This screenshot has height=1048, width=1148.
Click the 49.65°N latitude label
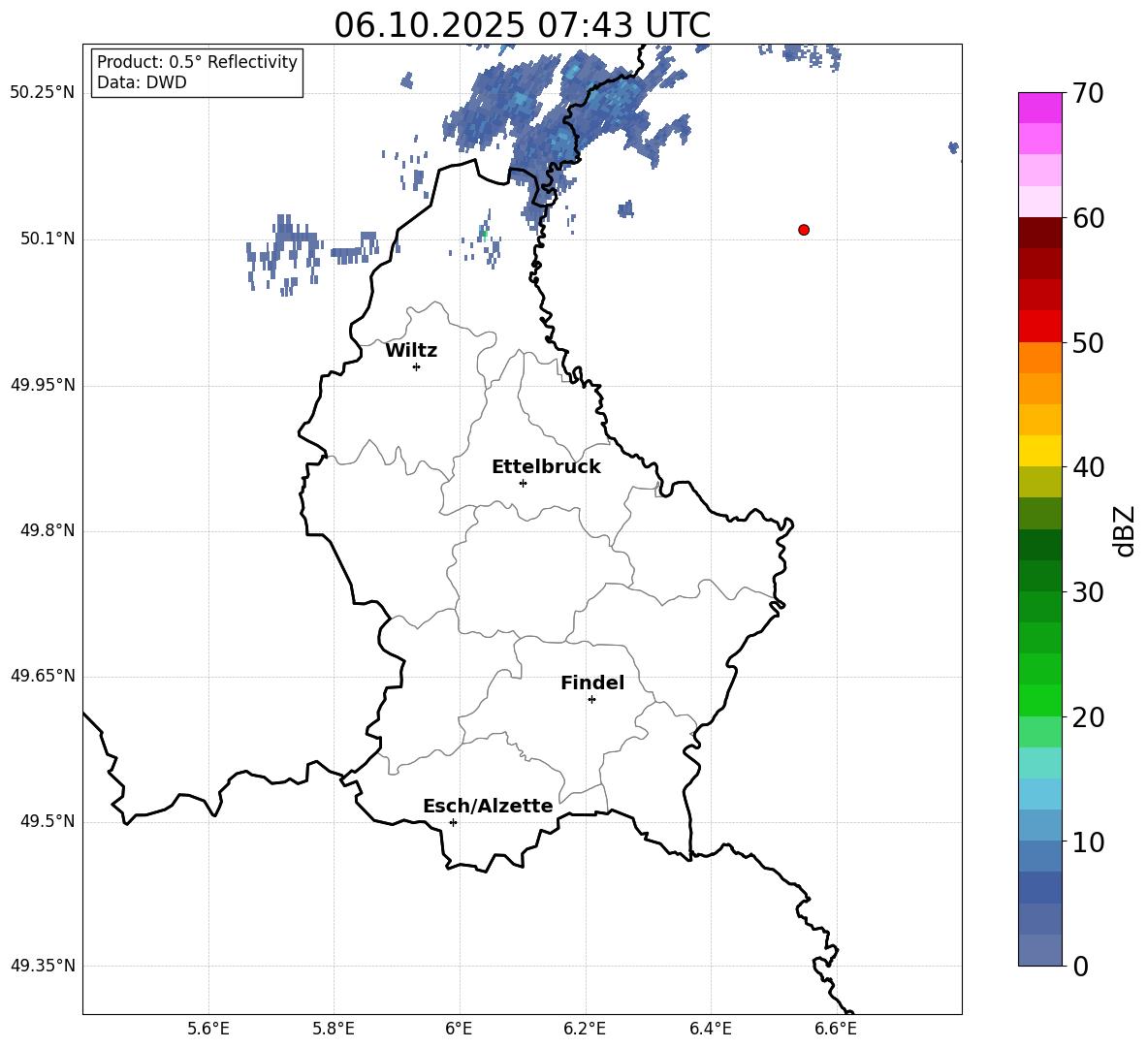[43, 676]
